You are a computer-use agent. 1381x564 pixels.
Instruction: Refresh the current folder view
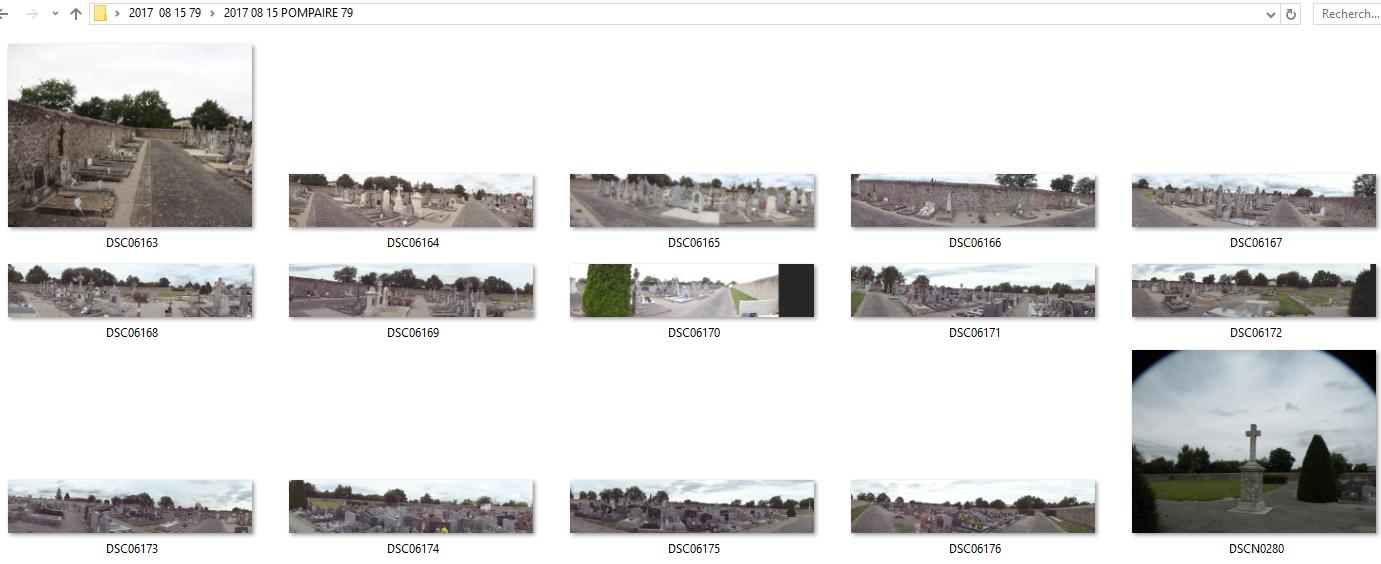tap(1291, 14)
